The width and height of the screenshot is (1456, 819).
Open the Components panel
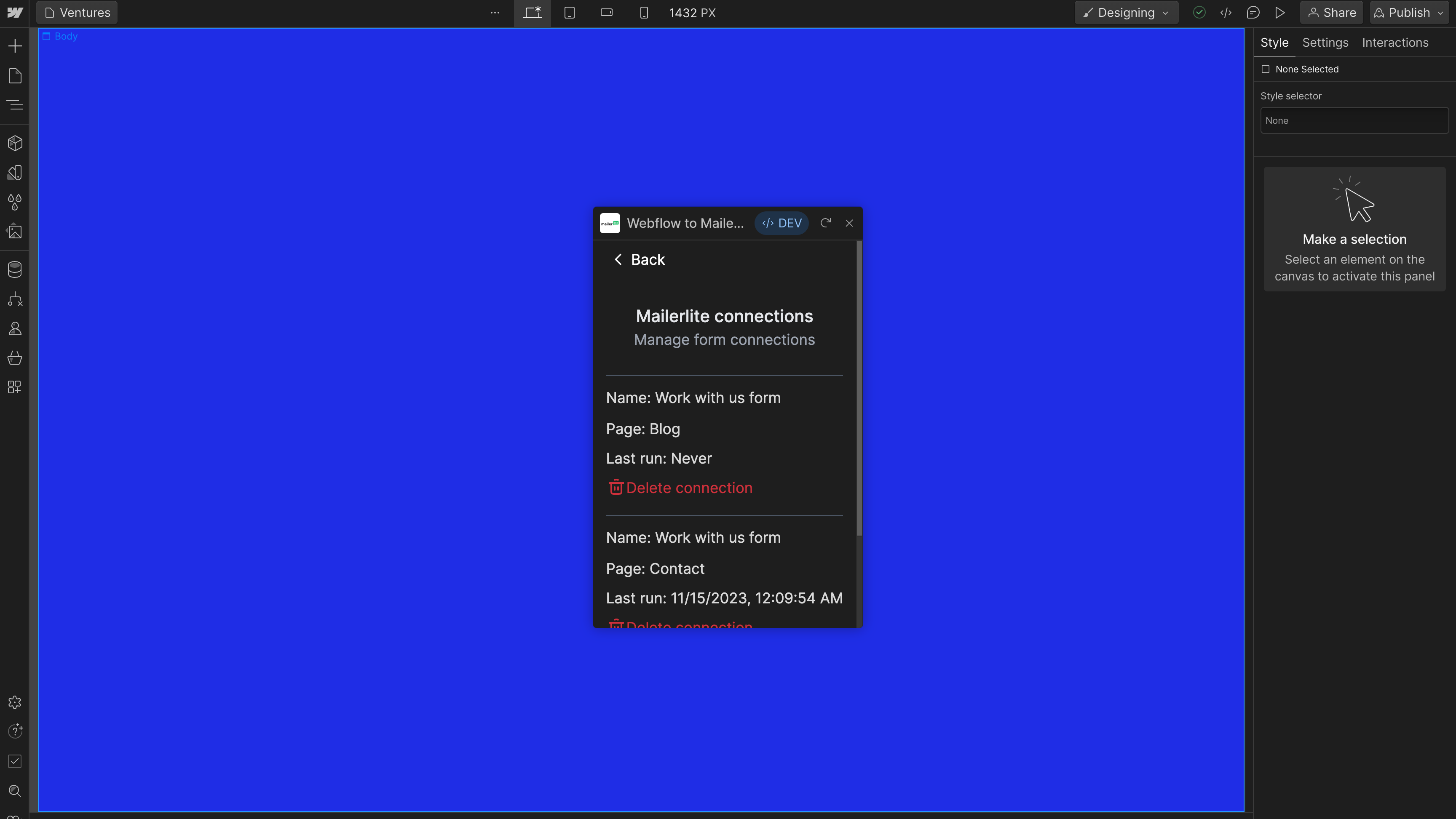click(x=15, y=143)
